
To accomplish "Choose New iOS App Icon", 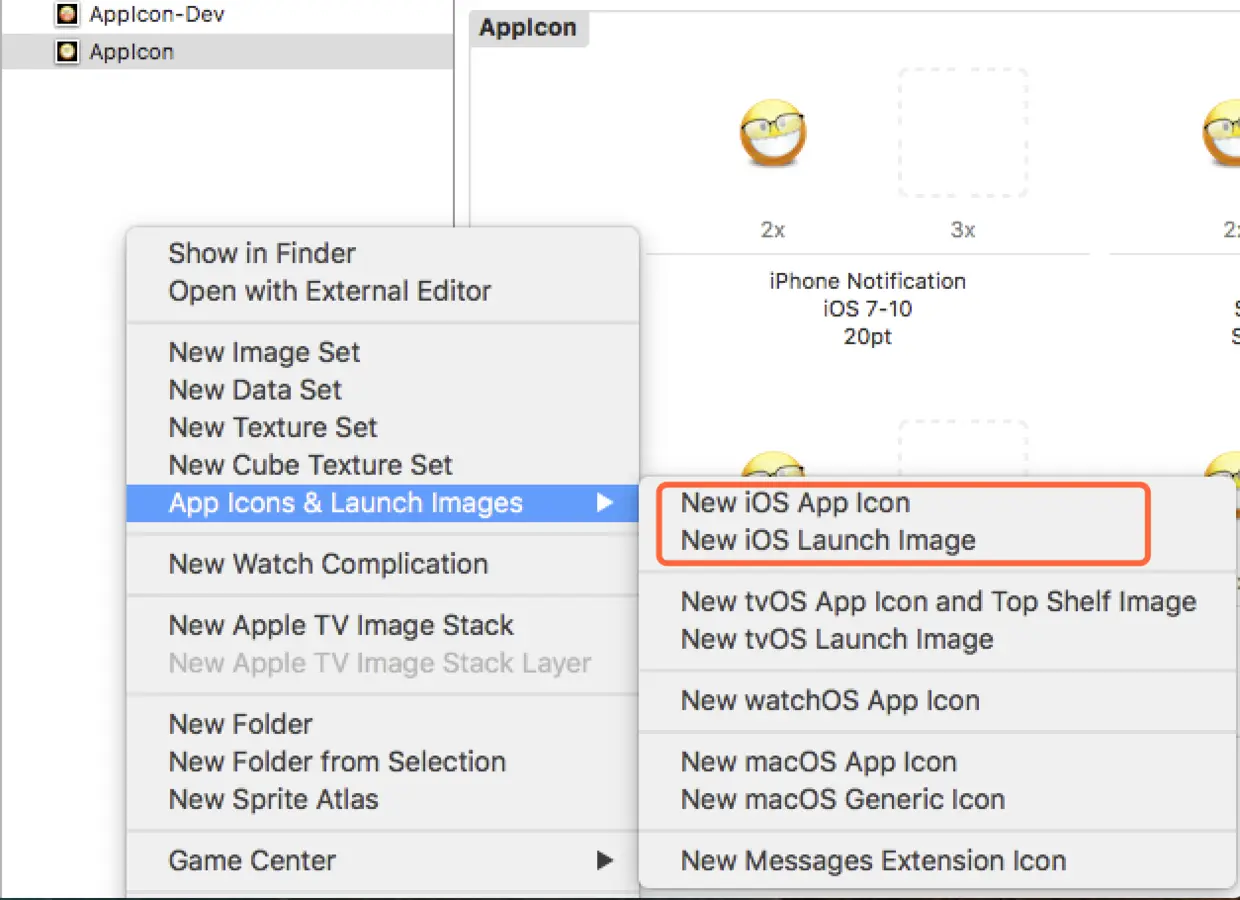I will pyautogui.click(x=795, y=503).
